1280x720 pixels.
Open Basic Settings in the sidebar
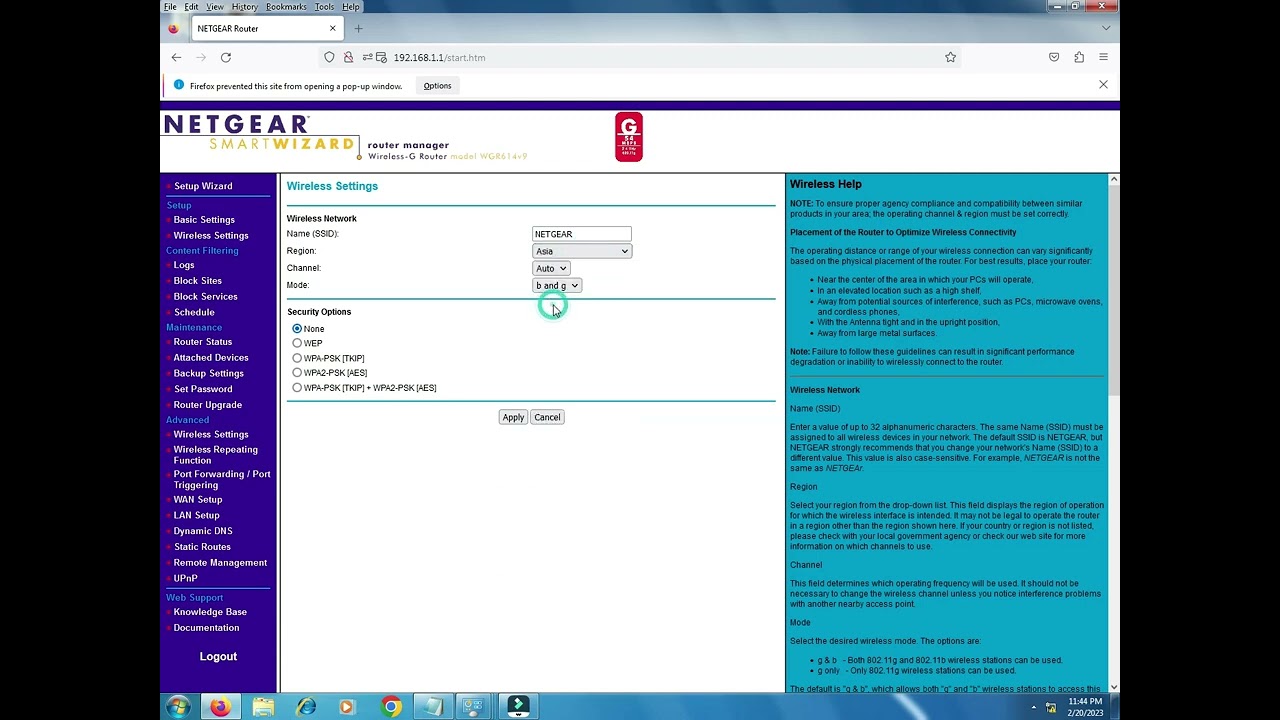(204, 220)
